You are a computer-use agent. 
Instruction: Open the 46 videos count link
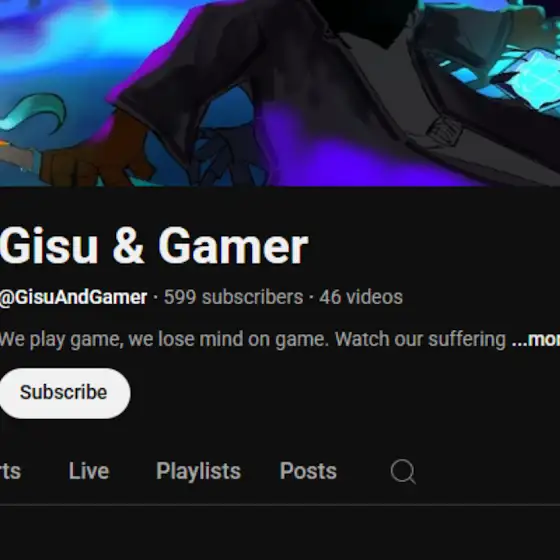click(x=361, y=297)
